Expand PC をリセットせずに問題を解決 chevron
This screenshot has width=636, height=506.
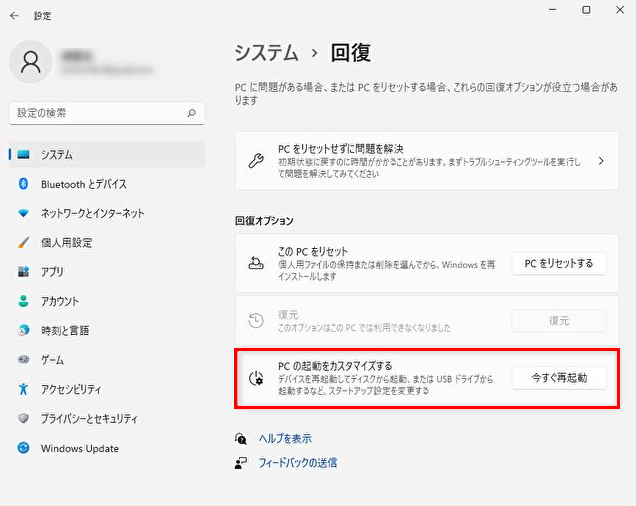(x=601, y=161)
